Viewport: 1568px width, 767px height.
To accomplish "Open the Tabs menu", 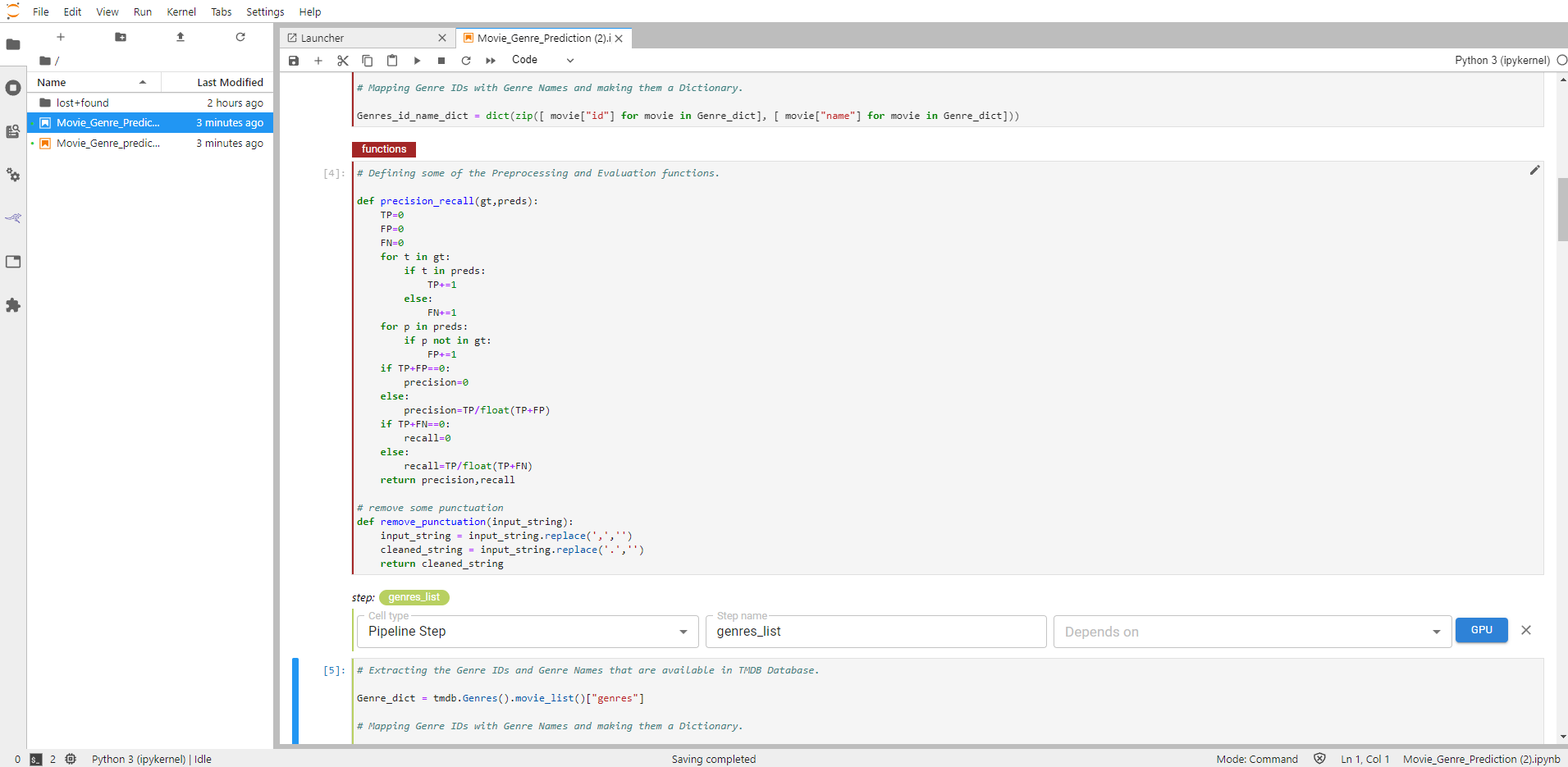I will click(222, 11).
